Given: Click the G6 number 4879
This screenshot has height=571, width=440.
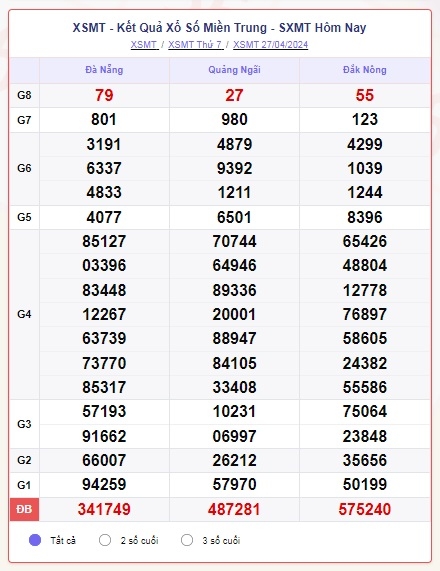Looking at the screenshot, I should click(x=234, y=144).
